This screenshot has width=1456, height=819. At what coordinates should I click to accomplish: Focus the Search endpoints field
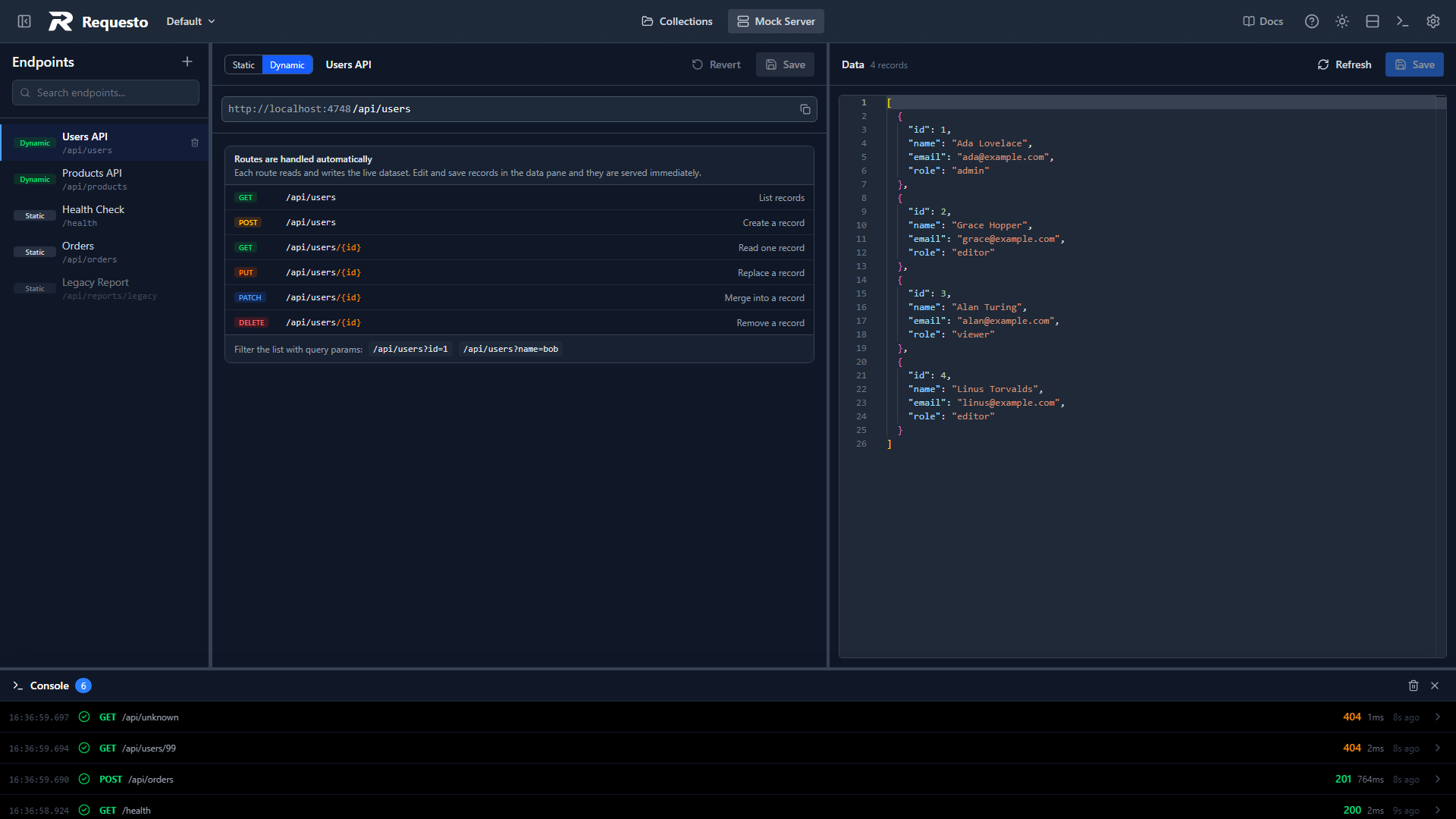pos(105,93)
